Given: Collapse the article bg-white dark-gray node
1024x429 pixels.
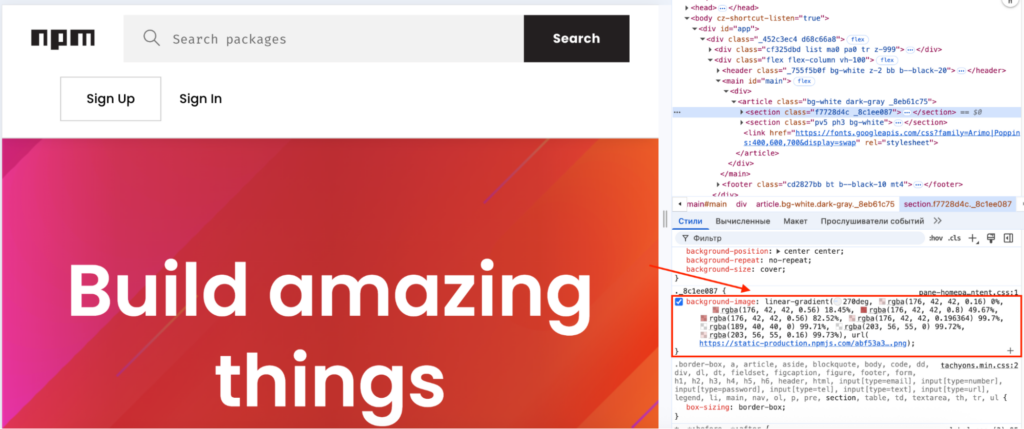Looking at the screenshot, I should 734,102.
